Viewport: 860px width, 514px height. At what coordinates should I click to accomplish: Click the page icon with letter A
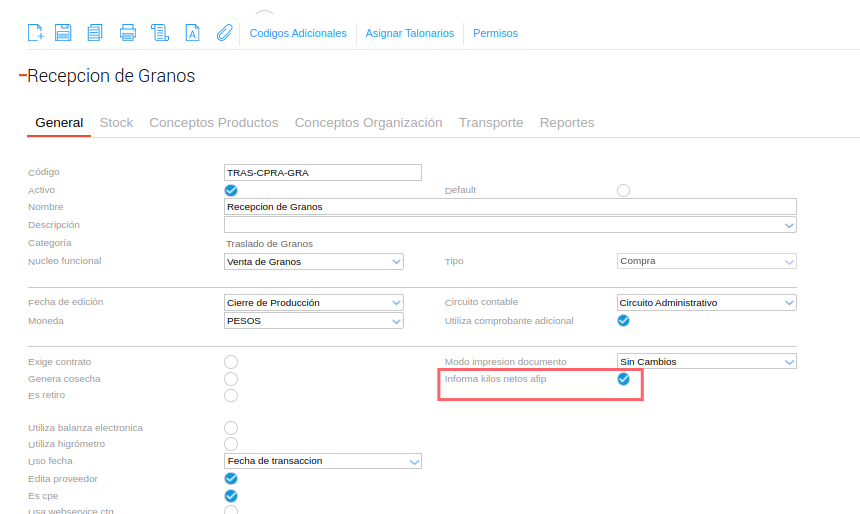[192, 33]
